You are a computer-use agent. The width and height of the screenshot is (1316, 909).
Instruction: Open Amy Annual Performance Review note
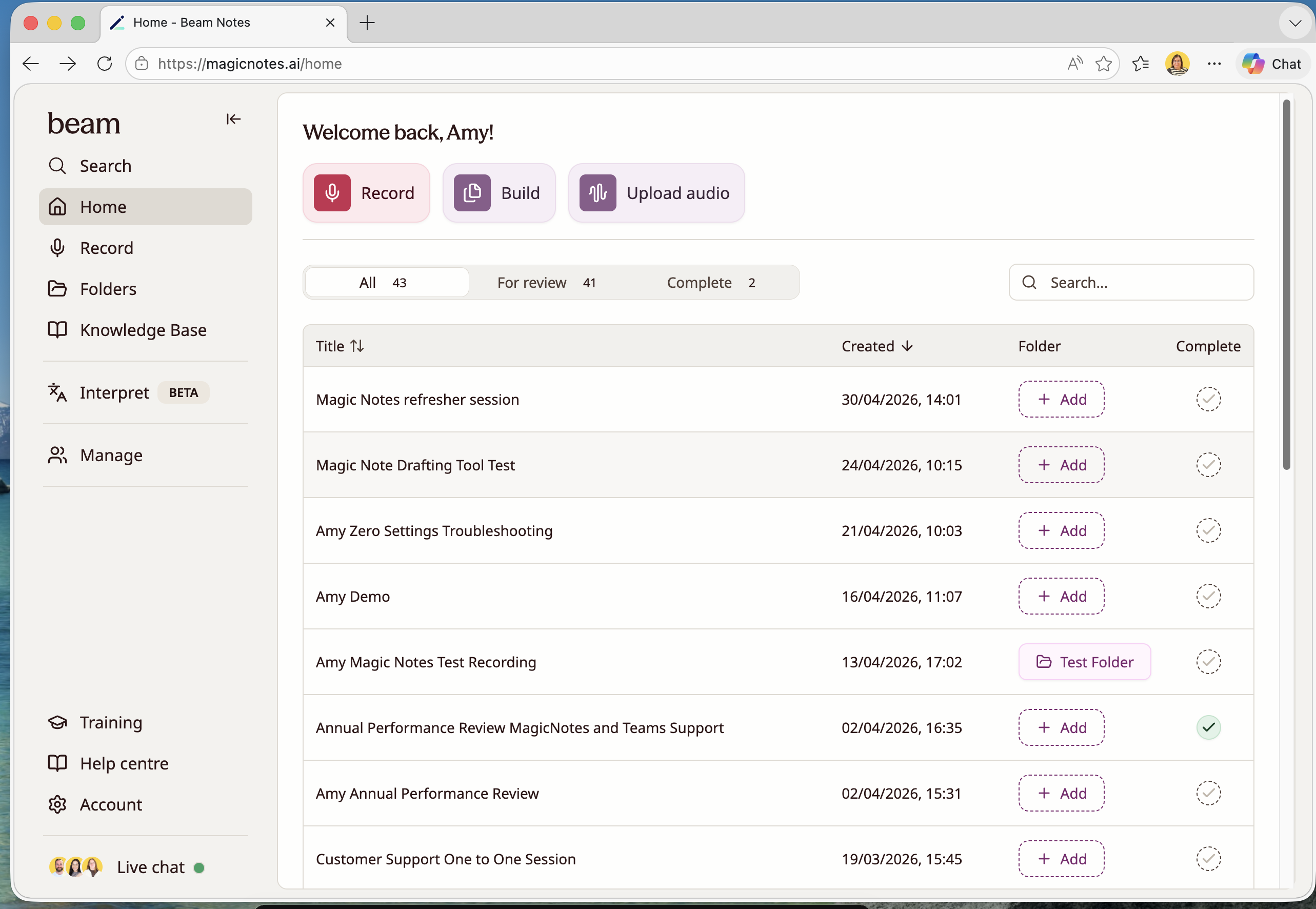pyautogui.click(x=427, y=794)
